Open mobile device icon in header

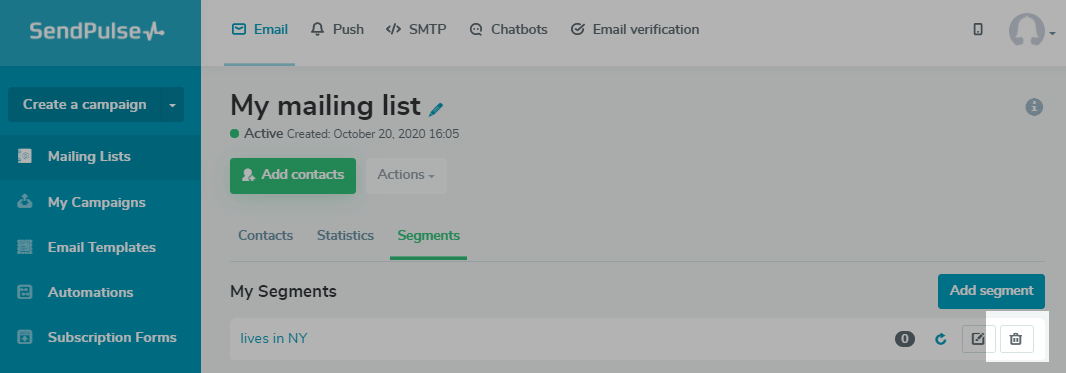[978, 29]
